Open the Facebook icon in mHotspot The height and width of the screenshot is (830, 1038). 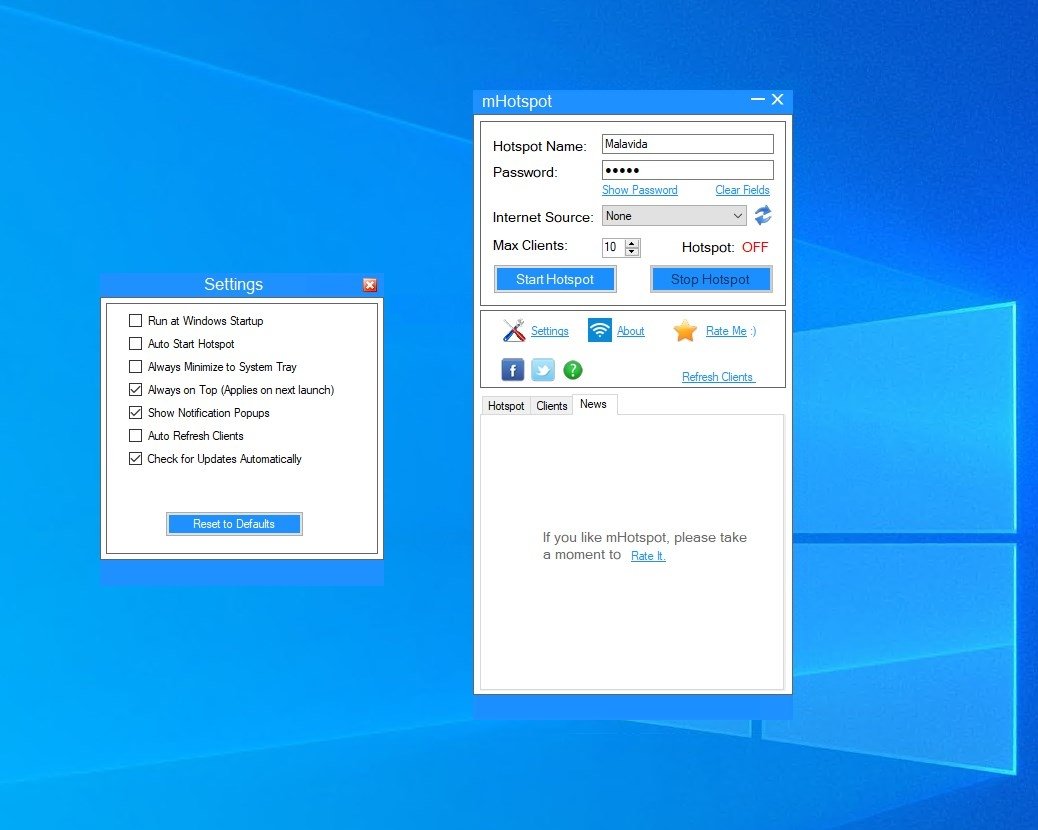[x=512, y=370]
